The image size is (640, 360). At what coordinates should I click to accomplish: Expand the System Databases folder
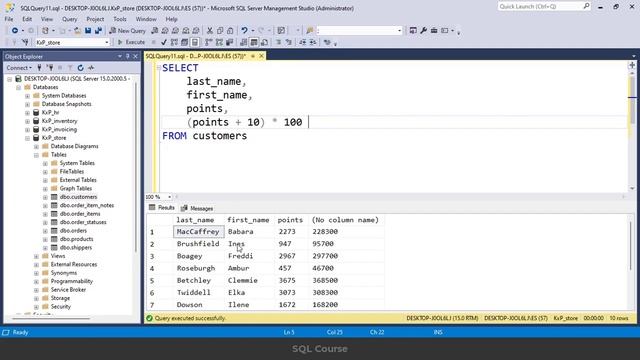point(27,96)
